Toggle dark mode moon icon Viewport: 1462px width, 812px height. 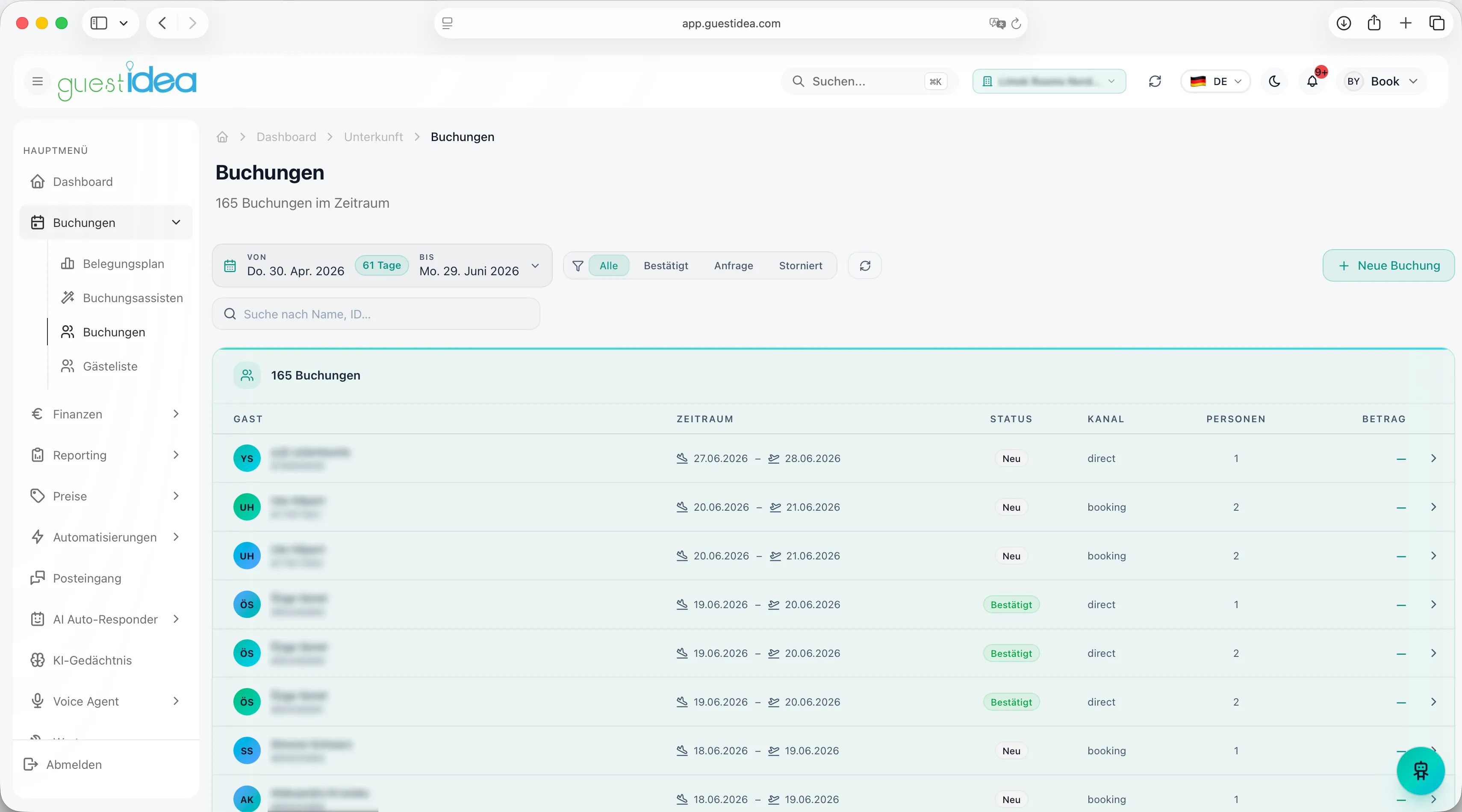pyautogui.click(x=1274, y=81)
